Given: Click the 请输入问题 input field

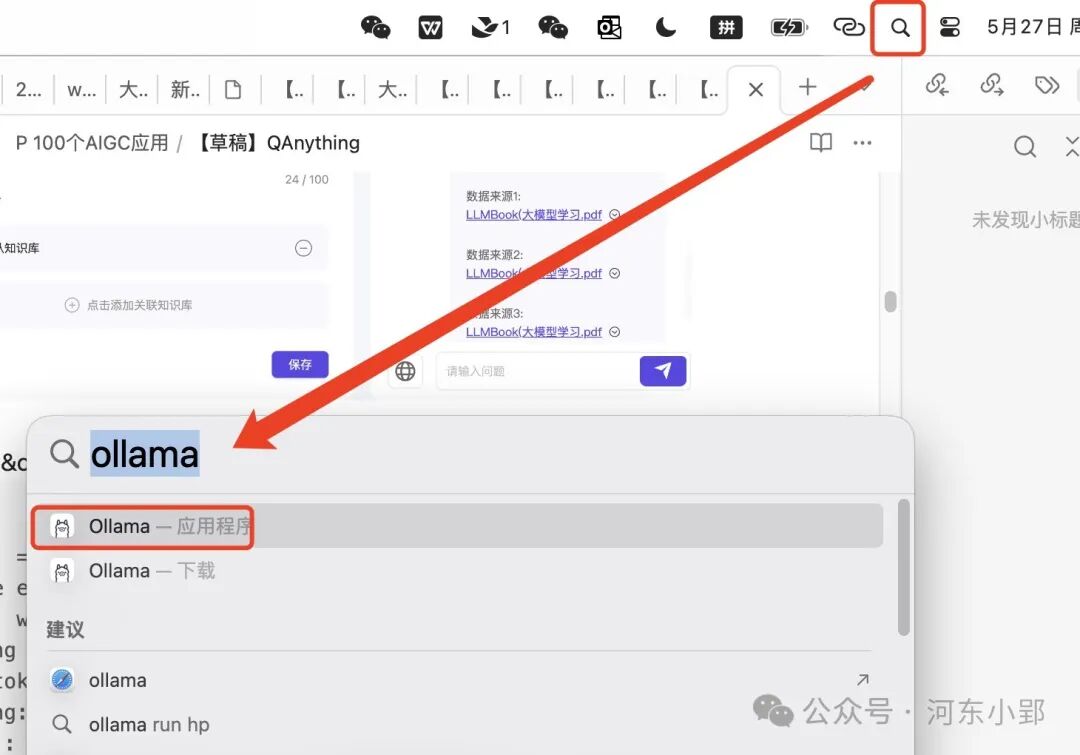Looking at the screenshot, I should [x=539, y=371].
